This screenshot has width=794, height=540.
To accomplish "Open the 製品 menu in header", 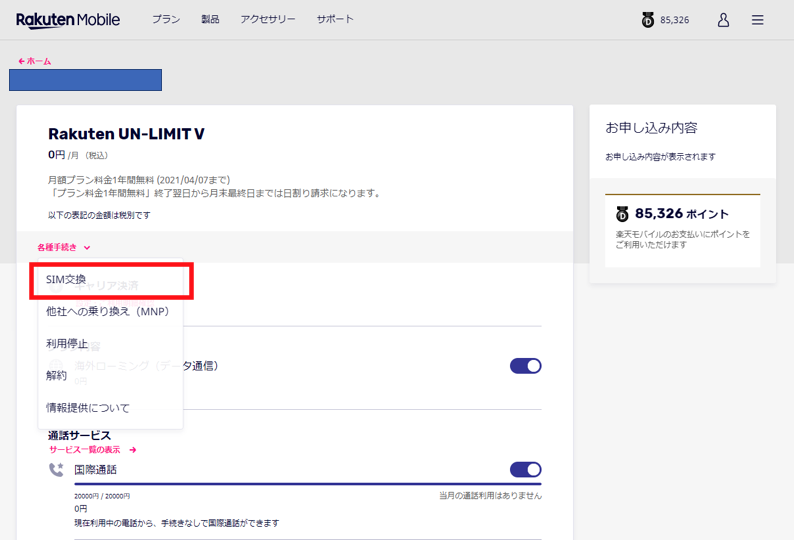I will pyautogui.click(x=210, y=19).
